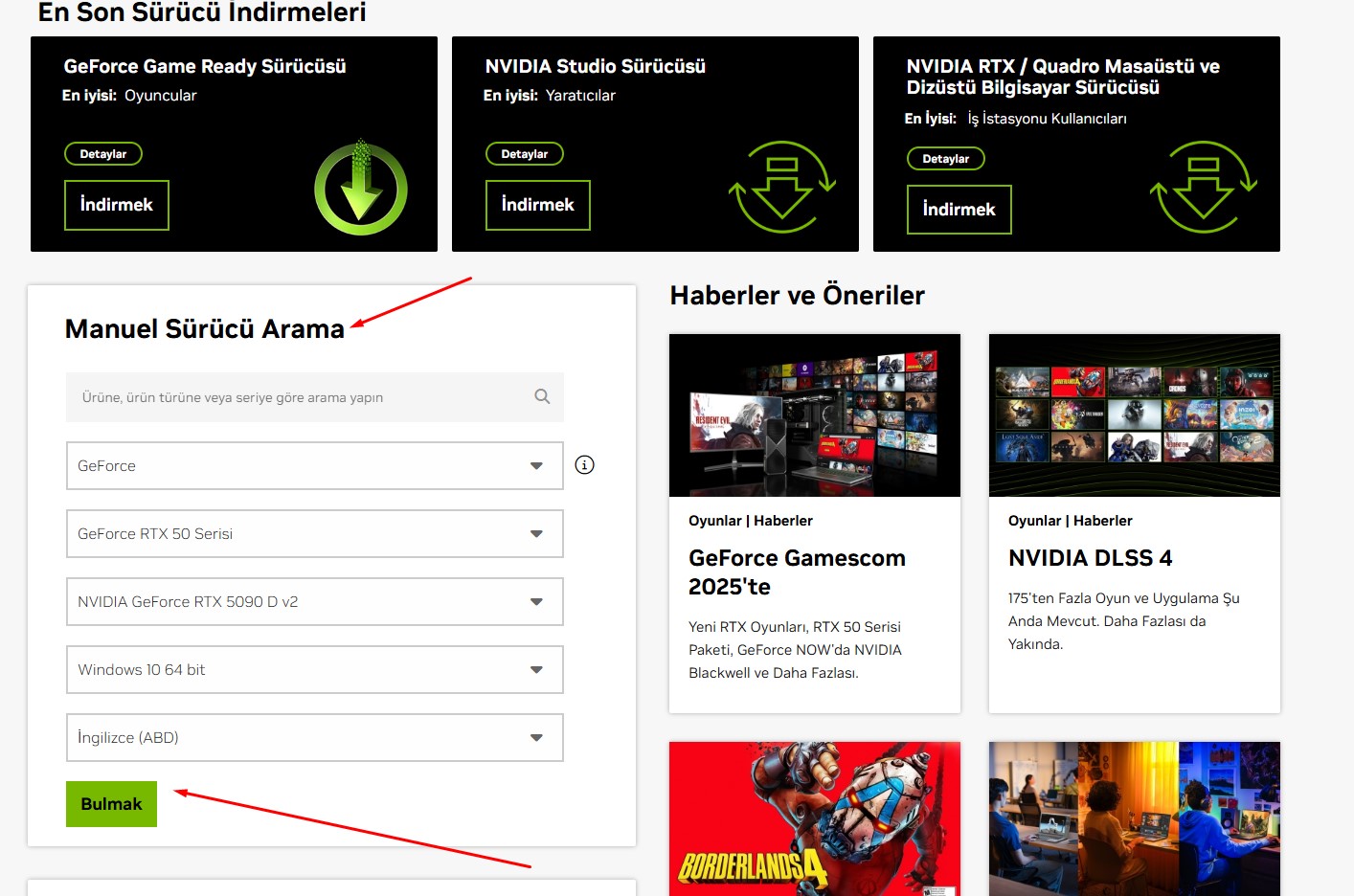
Task: Click İndirmek under GeForce Game Ready Sürücüsü
Action: pyautogui.click(x=117, y=205)
